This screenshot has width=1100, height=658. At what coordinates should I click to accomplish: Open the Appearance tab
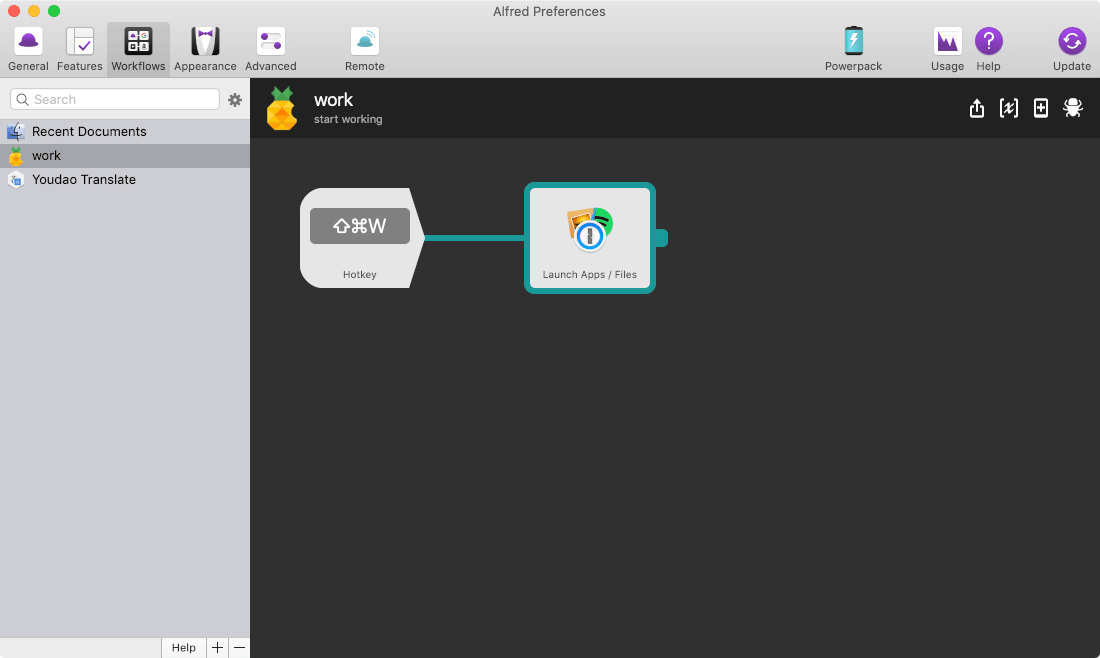click(x=205, y=49)
